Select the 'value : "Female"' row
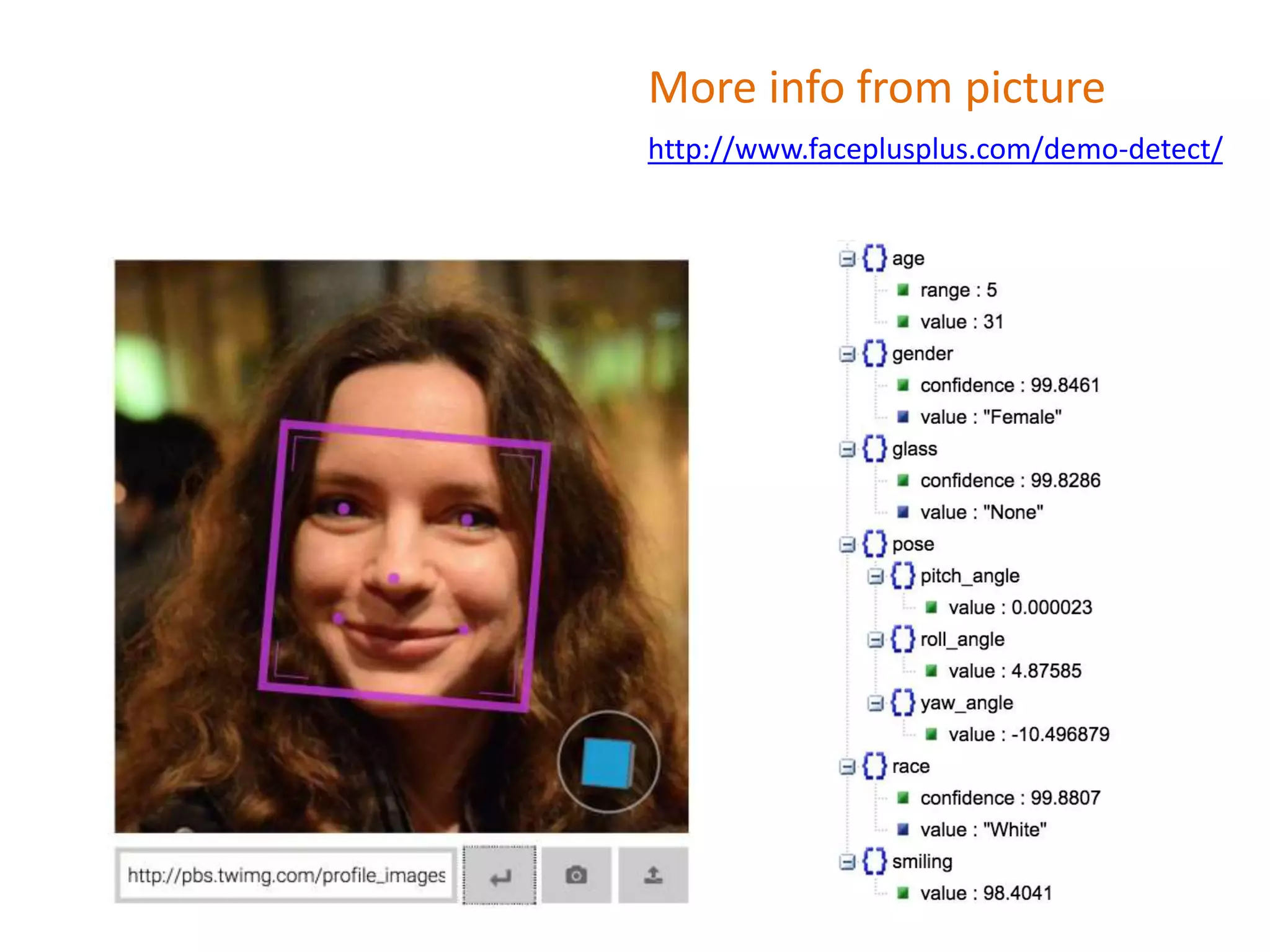This screenshot has height=952, width=1270. (980, 417)
